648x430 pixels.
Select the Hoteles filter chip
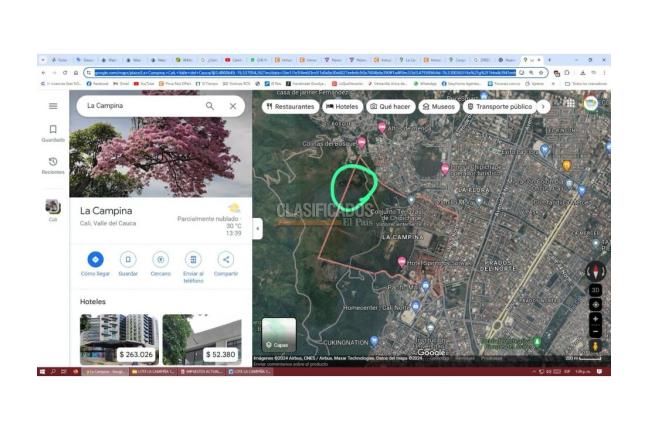pyautogui.click(x=342, y=105)
